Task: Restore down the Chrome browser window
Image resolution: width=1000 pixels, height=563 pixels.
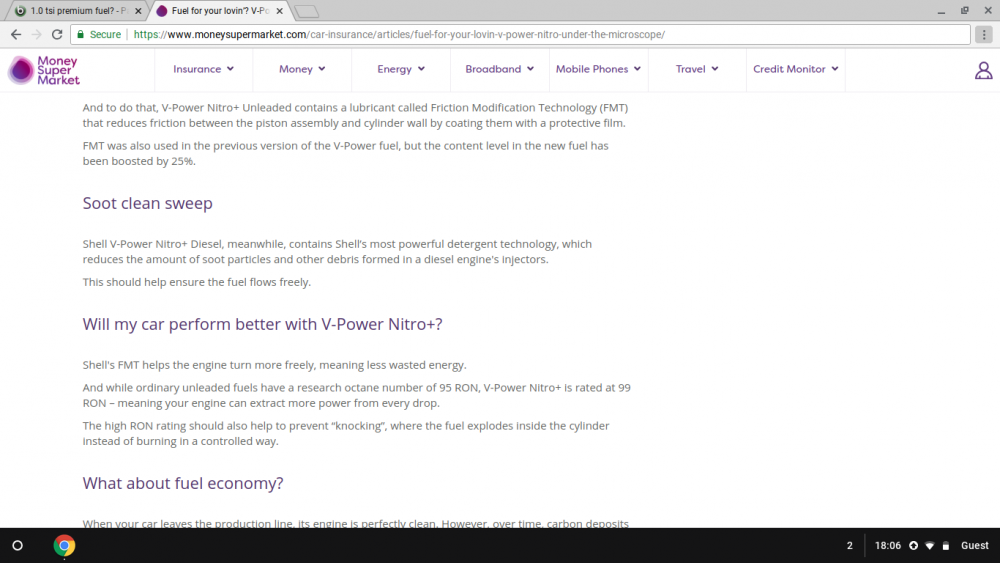Action: pyautogui.click(x=965, y=11)
